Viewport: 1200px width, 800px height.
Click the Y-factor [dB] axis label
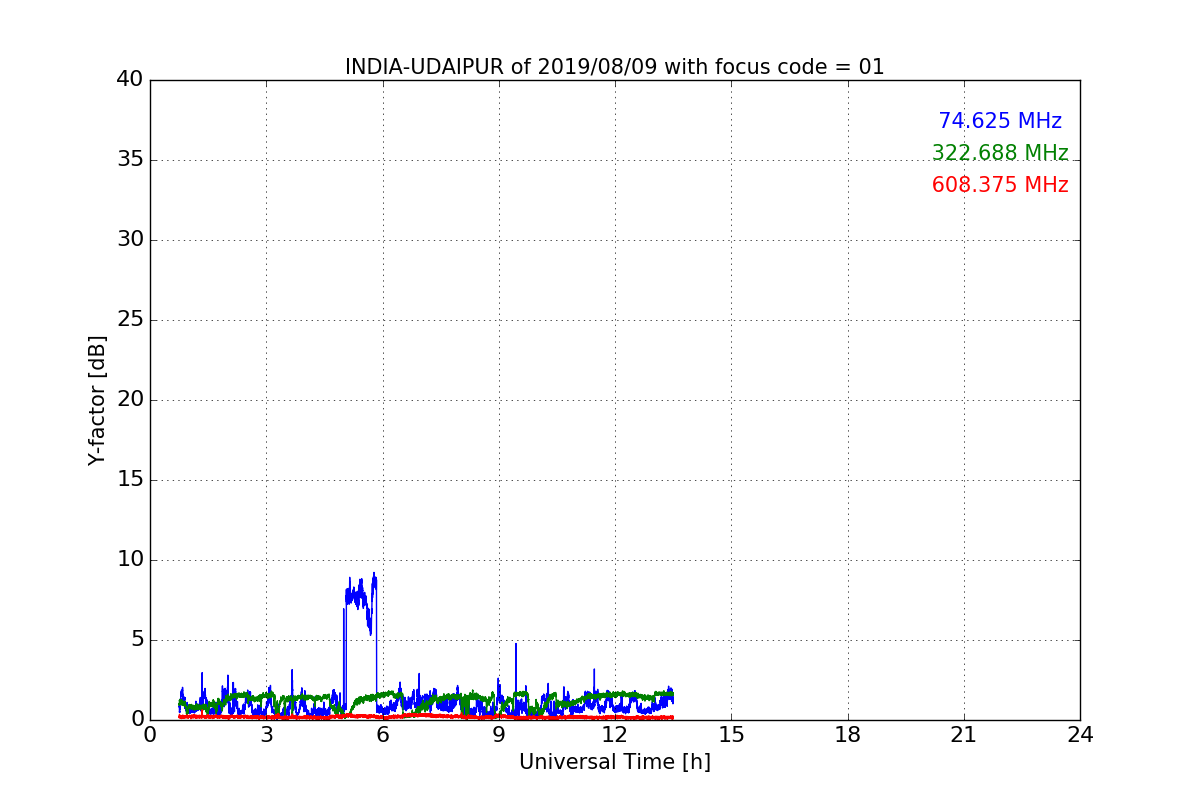(97, 400)
